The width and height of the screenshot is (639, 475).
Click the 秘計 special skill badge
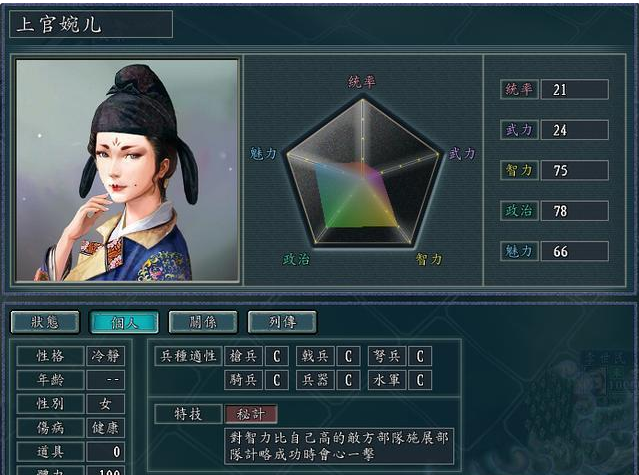click(x=251, y=414)
